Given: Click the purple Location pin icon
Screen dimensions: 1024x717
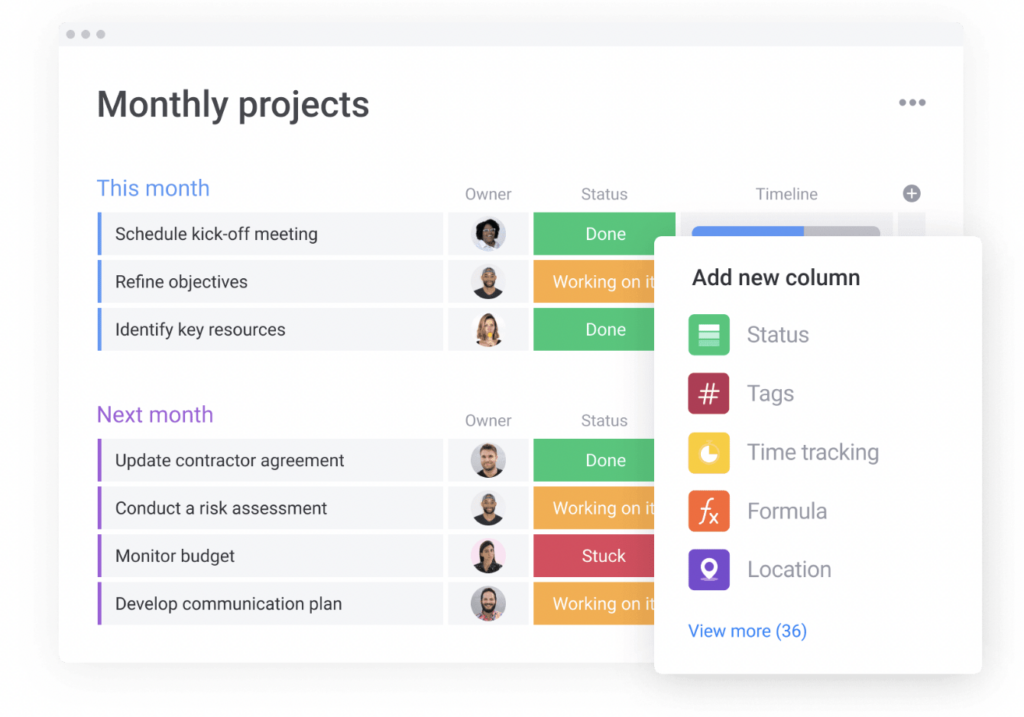Looking at the screenshot, I should 709,570.
